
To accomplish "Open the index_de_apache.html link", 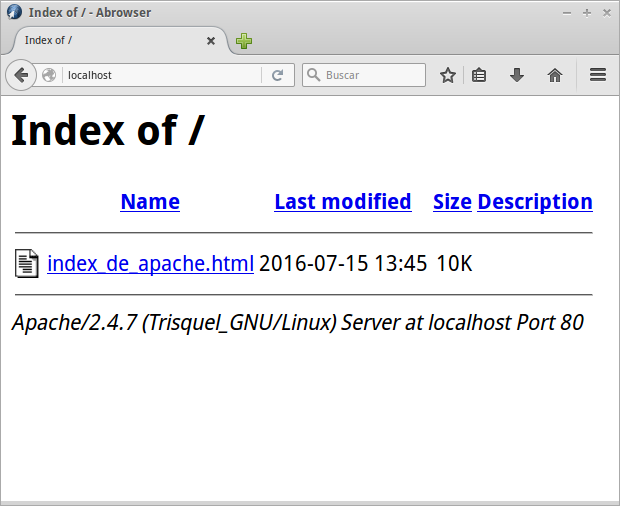I will click(x=150, y=264).
